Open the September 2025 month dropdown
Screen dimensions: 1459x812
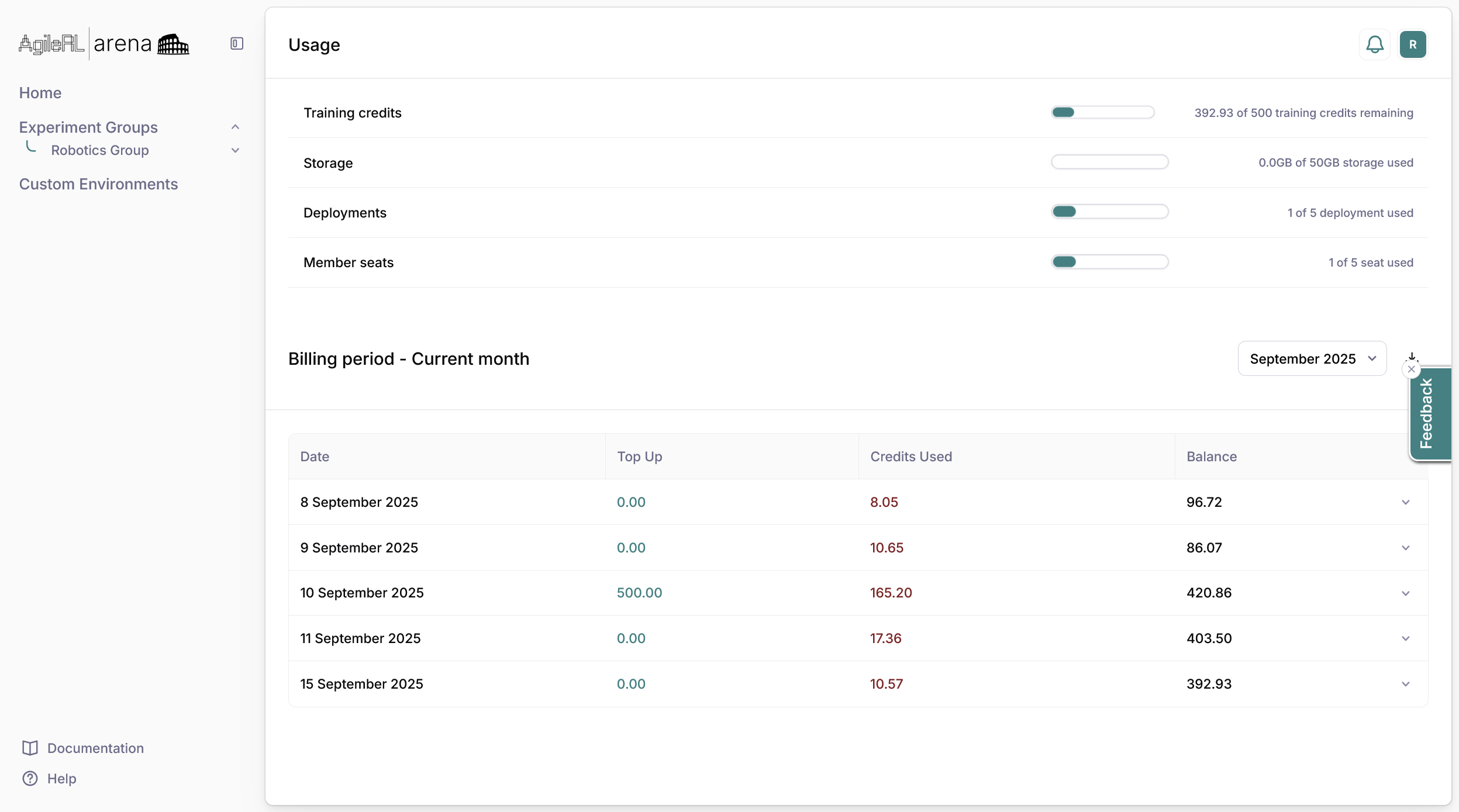click(1312, 358)
